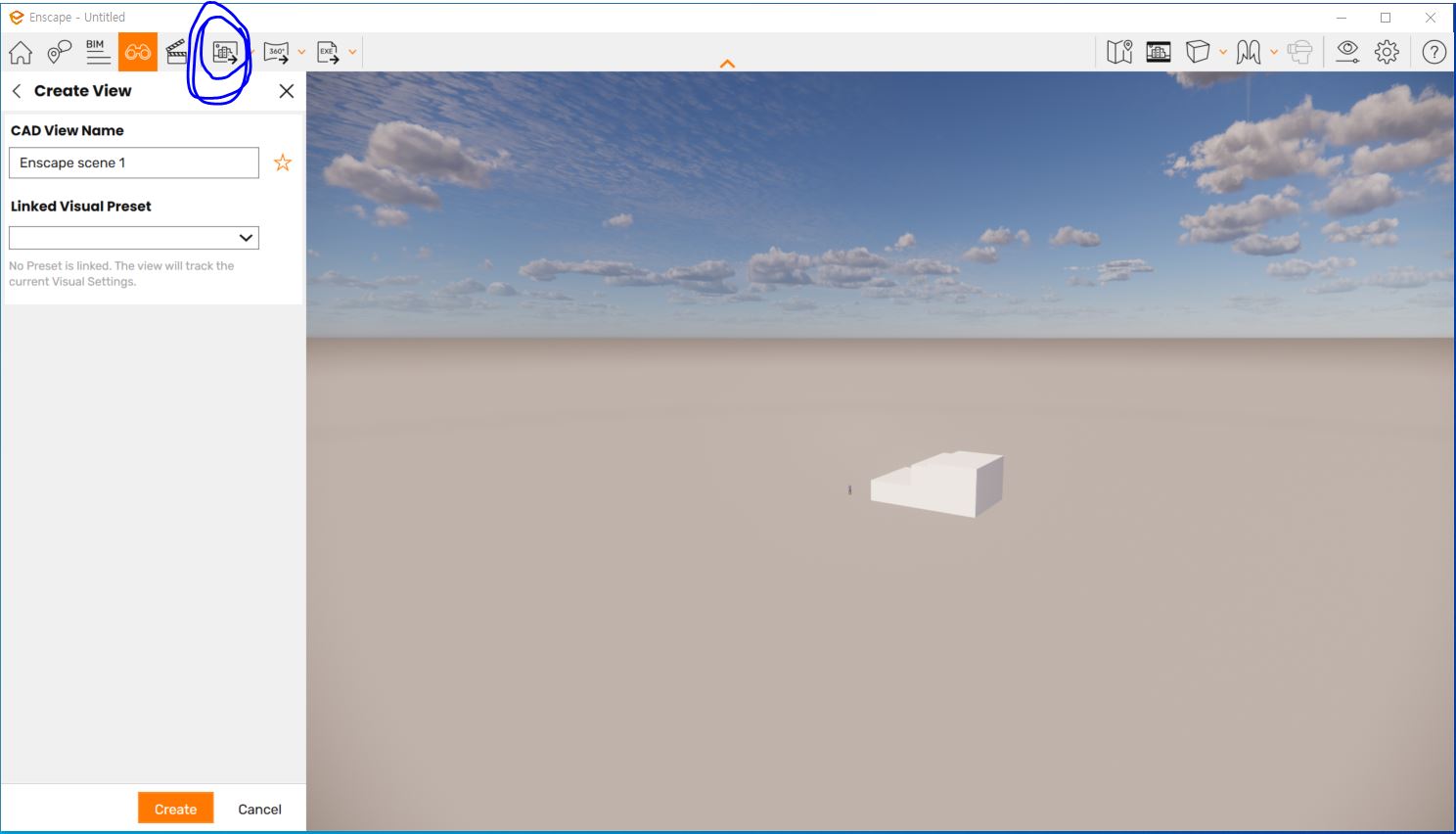Image resolution: width=1456 pixels, height=834 pixels.
Task: Open the Home icon in Enscape toolbar
Action: 21,52
